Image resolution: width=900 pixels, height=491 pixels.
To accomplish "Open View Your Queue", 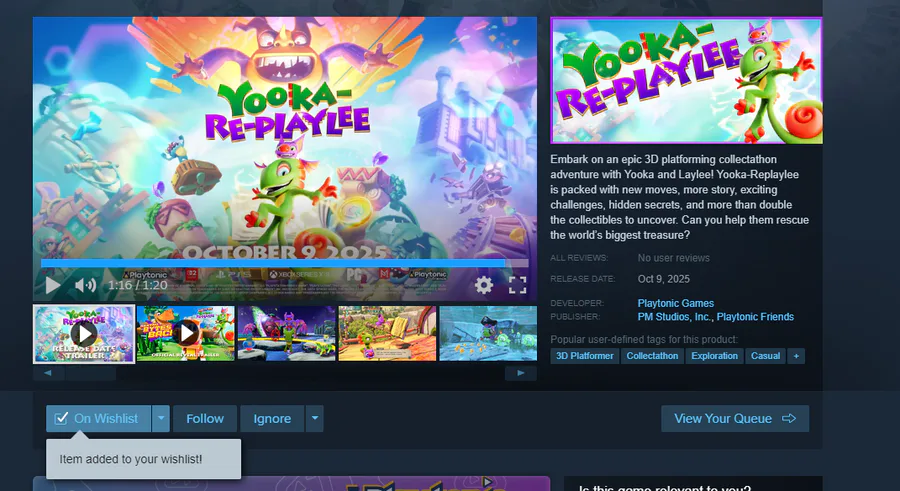I will point(735,419).
